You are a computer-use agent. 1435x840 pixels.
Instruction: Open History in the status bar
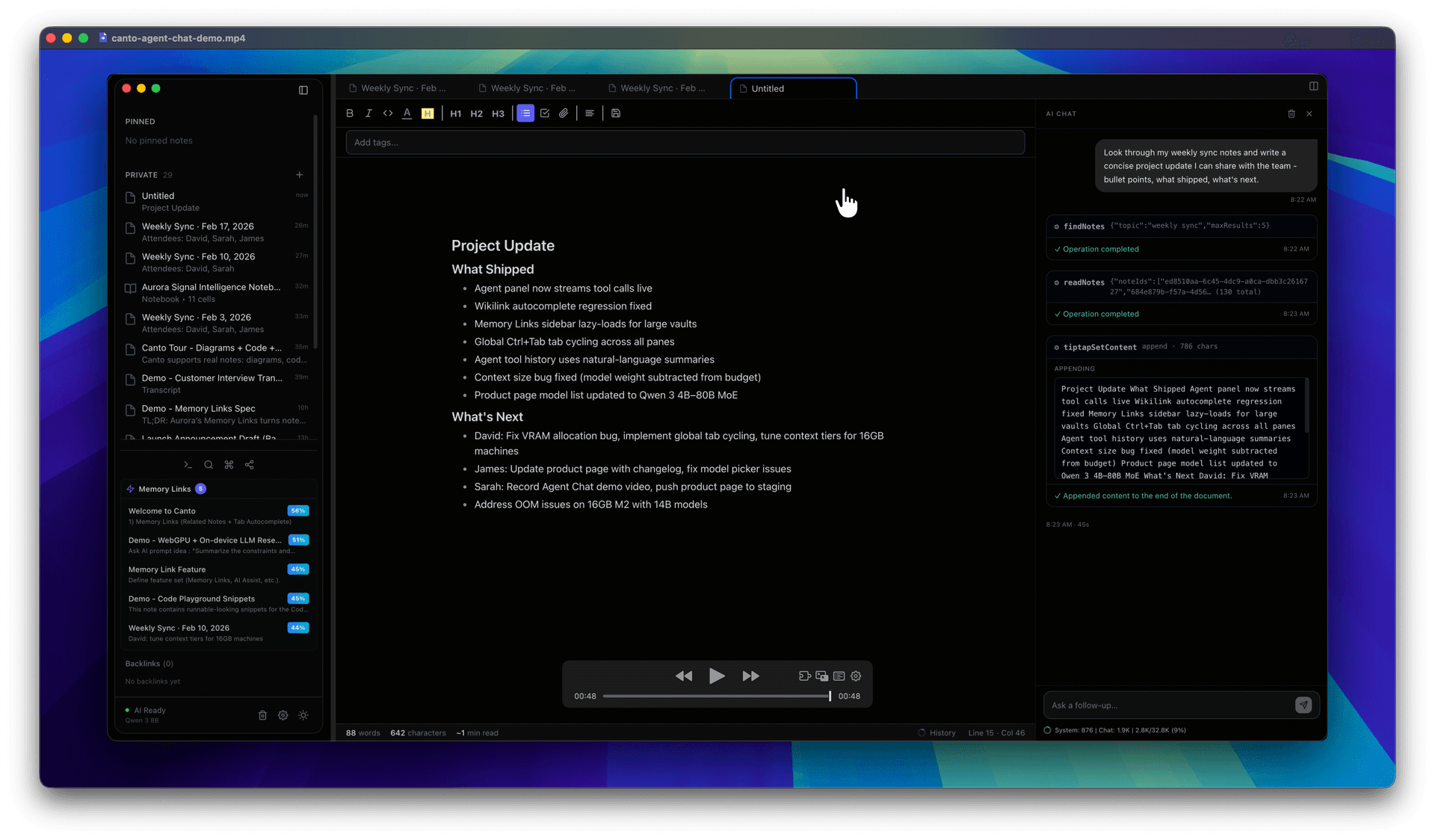click(x=942, y=733)
